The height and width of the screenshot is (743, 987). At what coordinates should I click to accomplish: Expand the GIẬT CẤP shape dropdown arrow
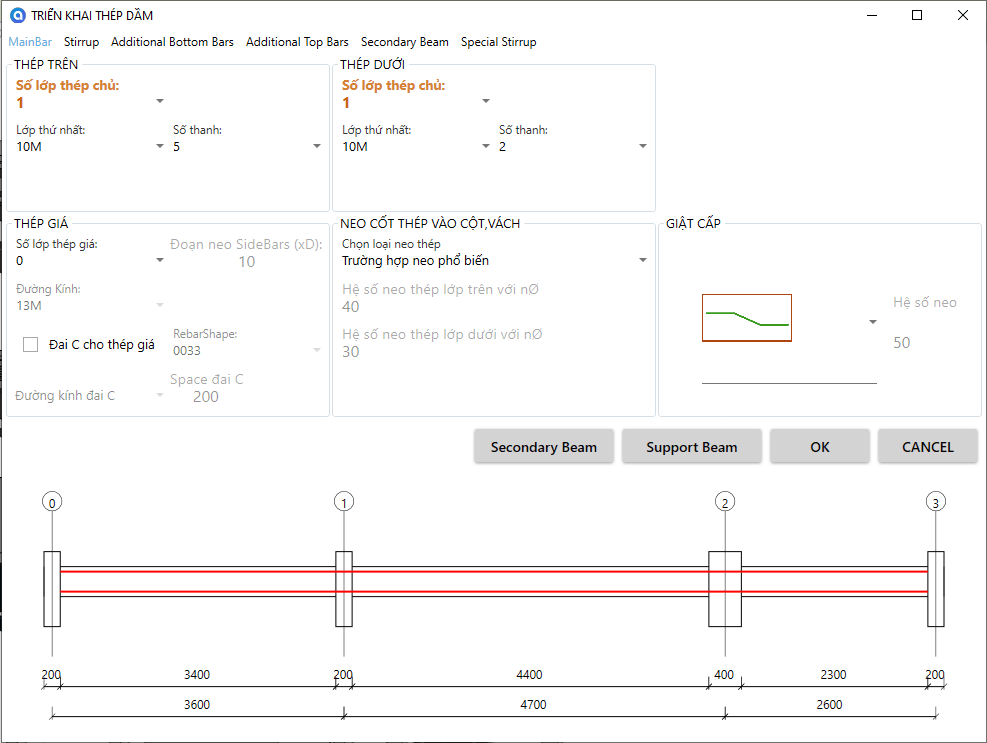[872, 322]
